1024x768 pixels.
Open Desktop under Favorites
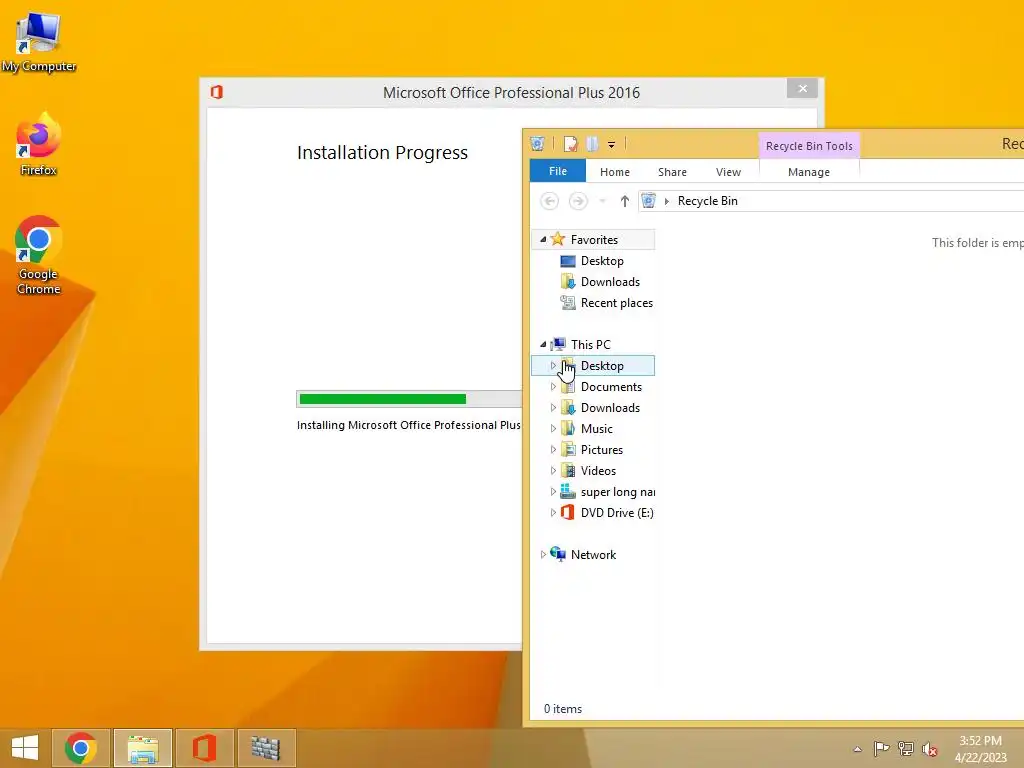(x=601, y=261)
